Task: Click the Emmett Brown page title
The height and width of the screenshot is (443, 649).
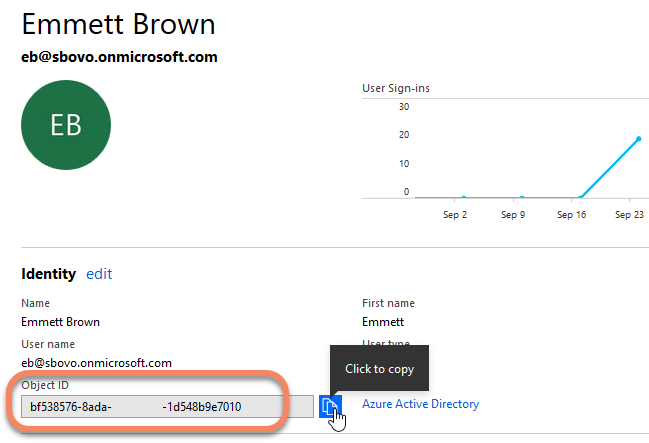Action: pos(118,24)
